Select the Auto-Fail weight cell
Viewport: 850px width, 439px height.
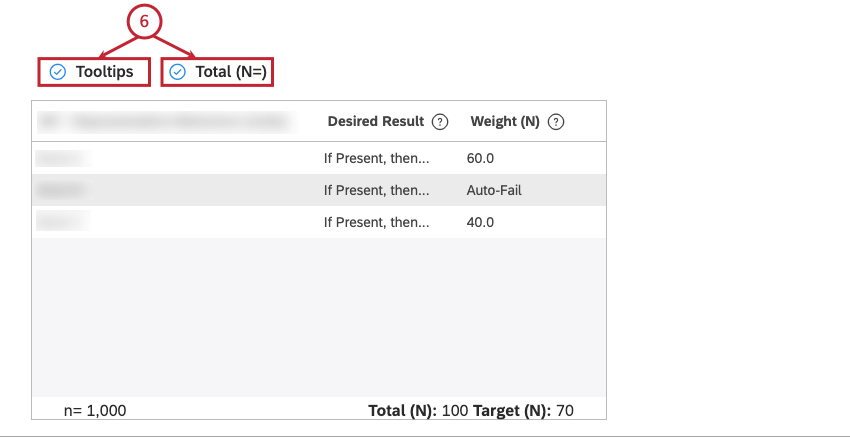[494, 190]
